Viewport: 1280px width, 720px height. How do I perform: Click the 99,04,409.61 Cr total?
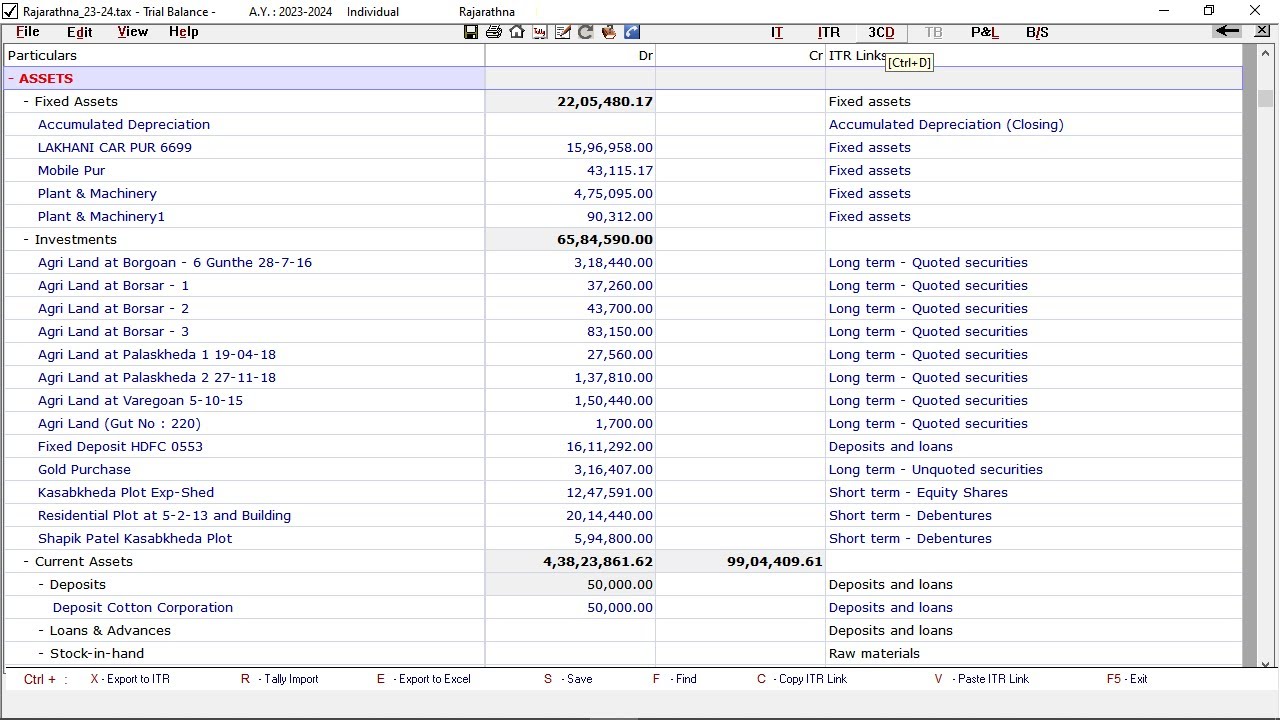point(775,561)
